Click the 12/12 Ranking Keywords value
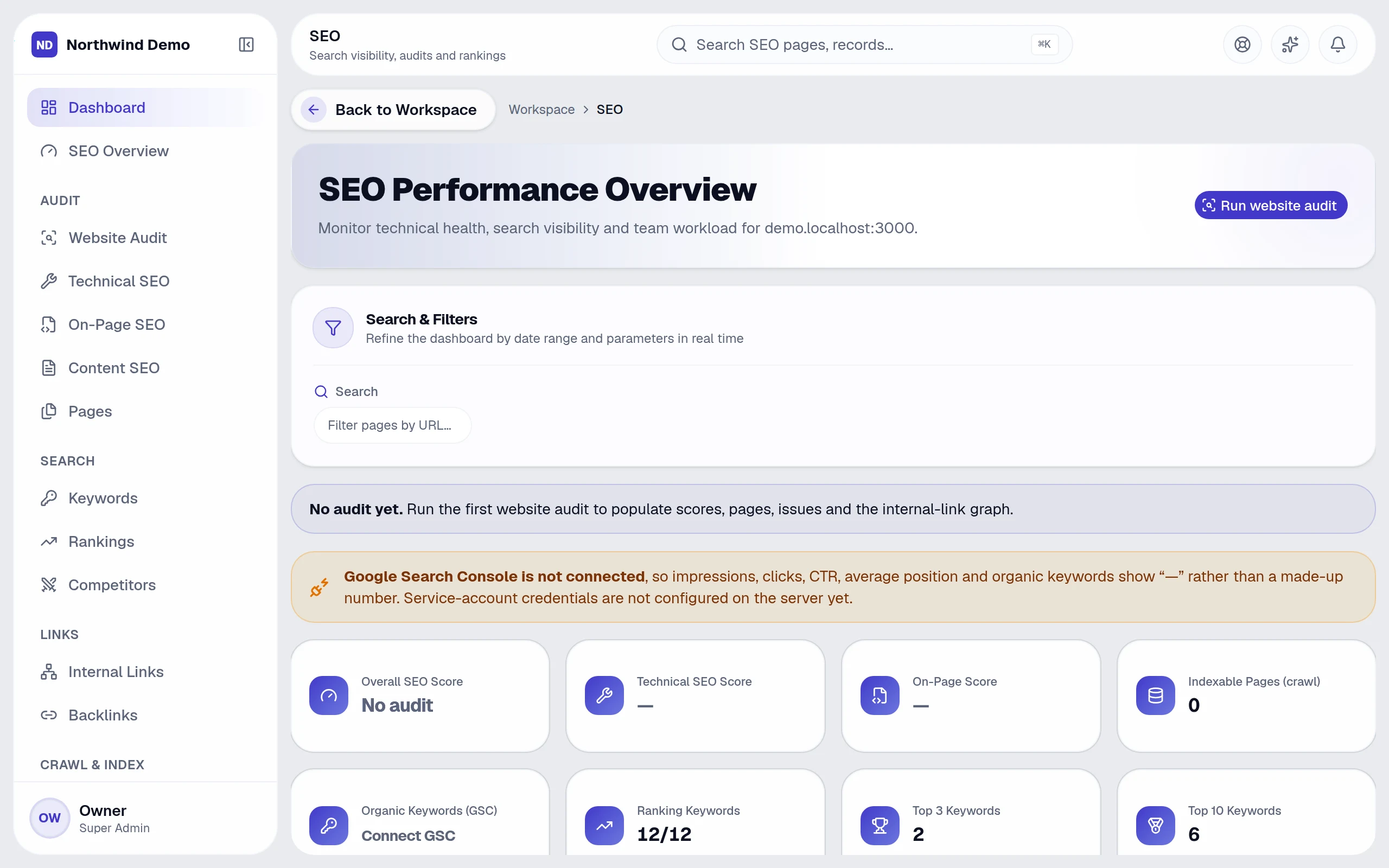 tap(664, 834)
